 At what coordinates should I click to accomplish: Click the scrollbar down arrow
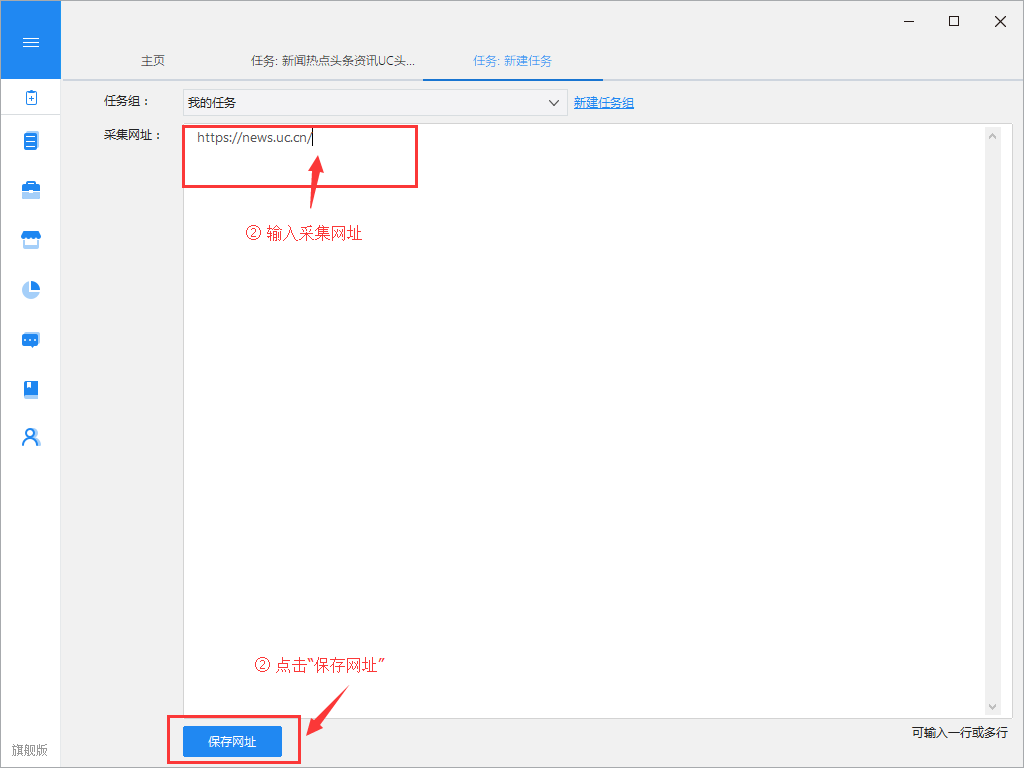992,707
